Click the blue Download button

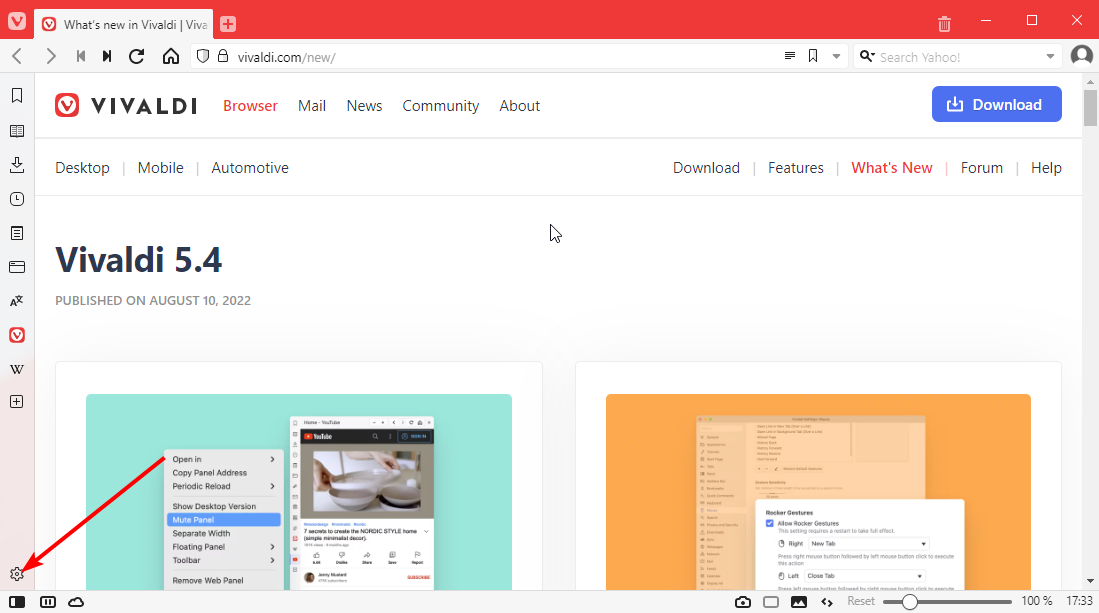(x=997, y=104)
